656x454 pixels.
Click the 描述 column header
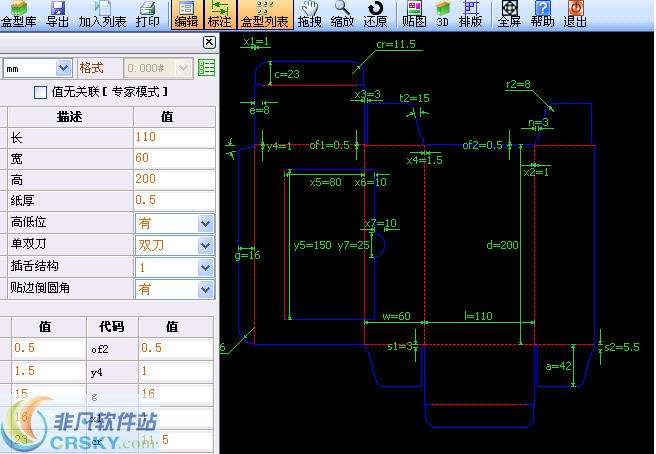pos(70,116)
